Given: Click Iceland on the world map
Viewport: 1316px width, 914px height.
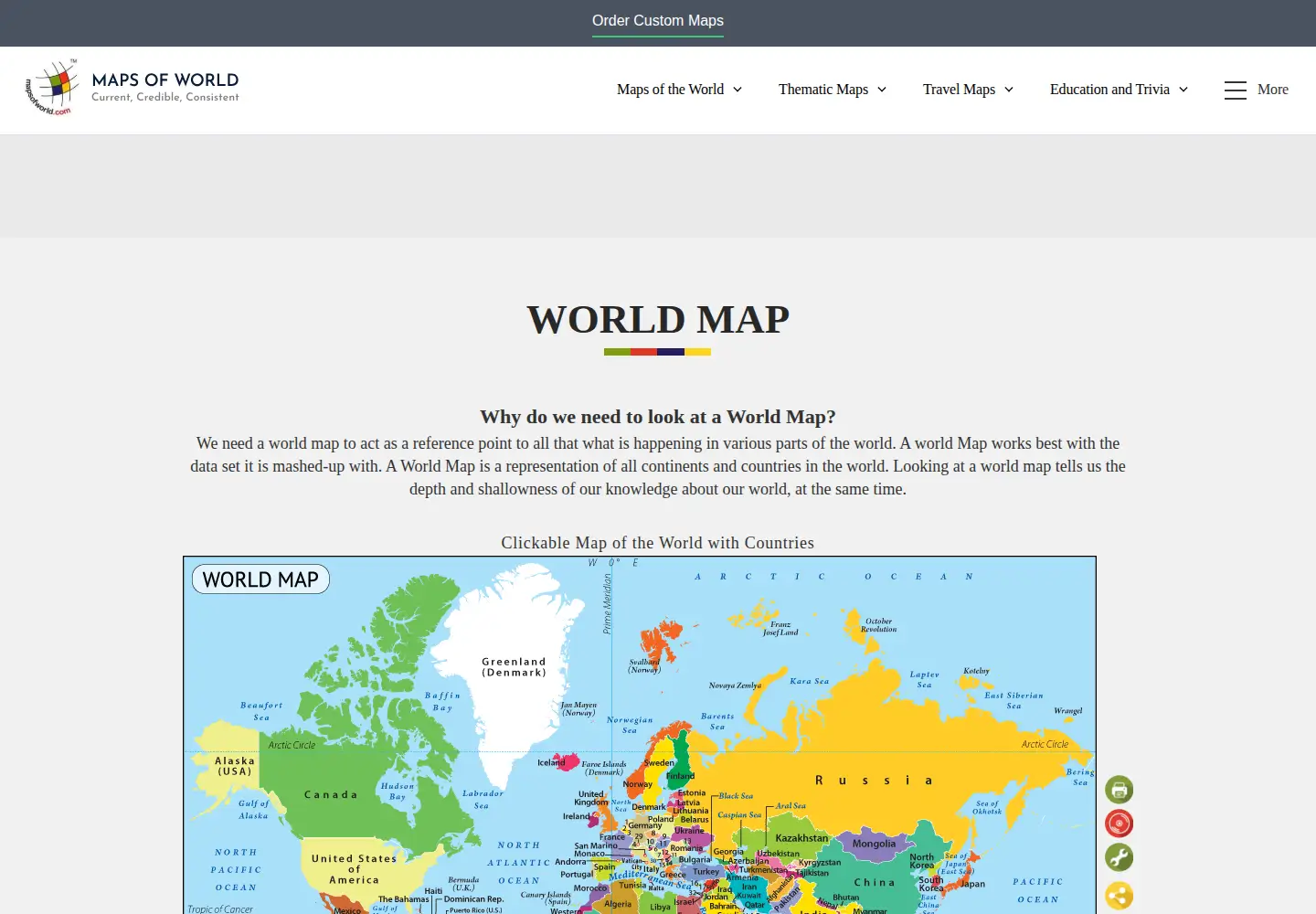Looking at the screenshot, I should point(551,762).
